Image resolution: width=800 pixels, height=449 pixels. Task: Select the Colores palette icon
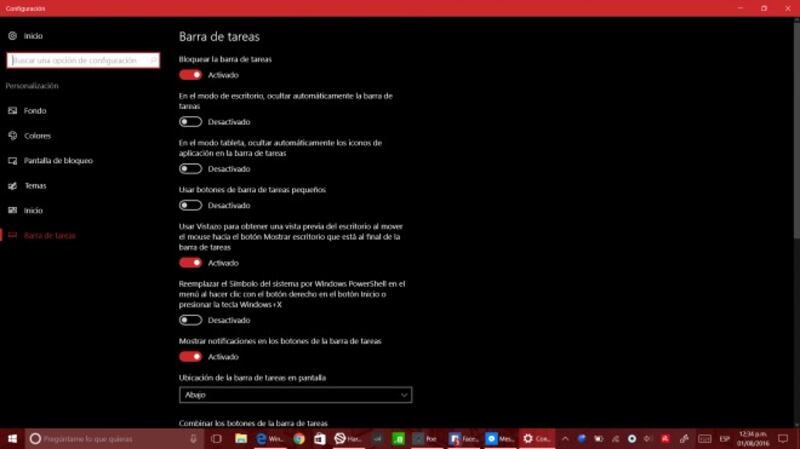click(x=12, y=136)
